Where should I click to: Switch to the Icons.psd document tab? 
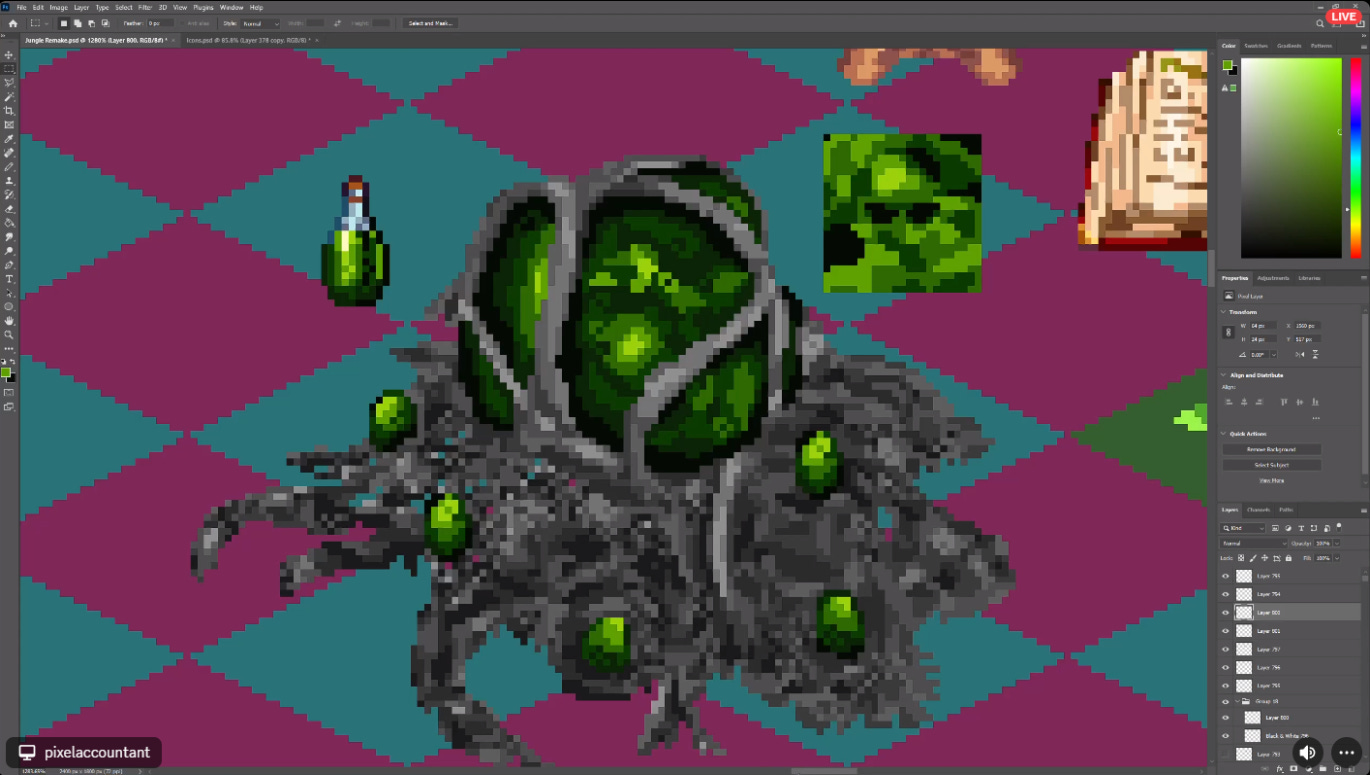(247, 40)
